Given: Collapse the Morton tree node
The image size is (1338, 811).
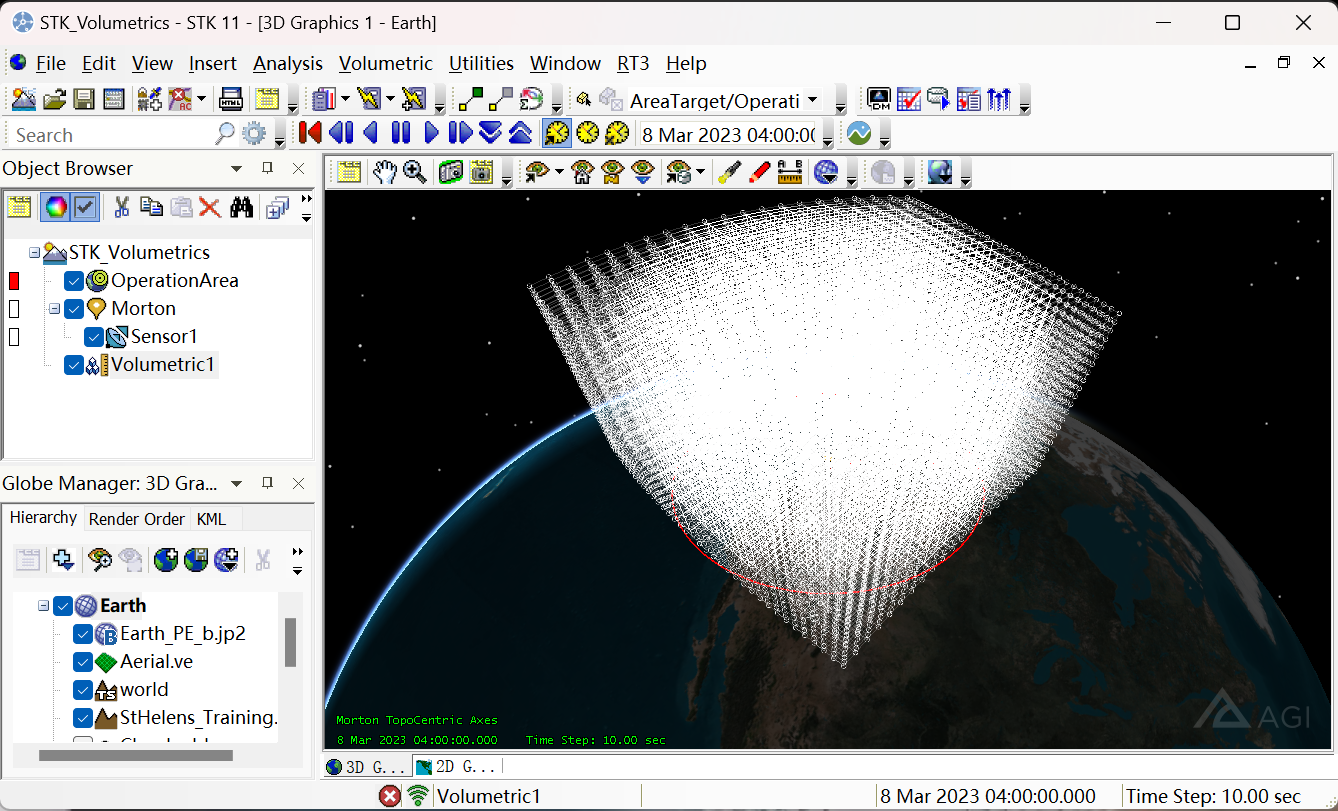Looking at the screenshot, I should click(56, 308).
